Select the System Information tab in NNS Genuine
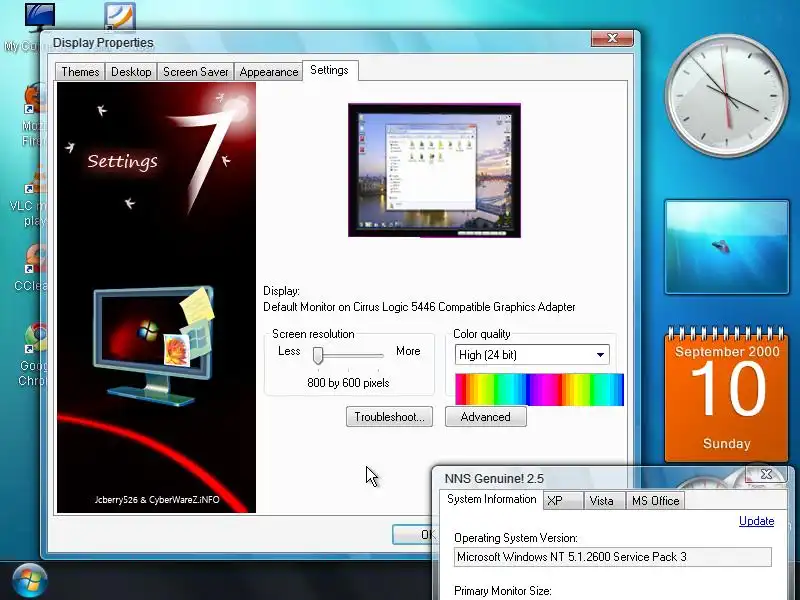This screenshot has width=800, height=600. click(x=491, y=499)
